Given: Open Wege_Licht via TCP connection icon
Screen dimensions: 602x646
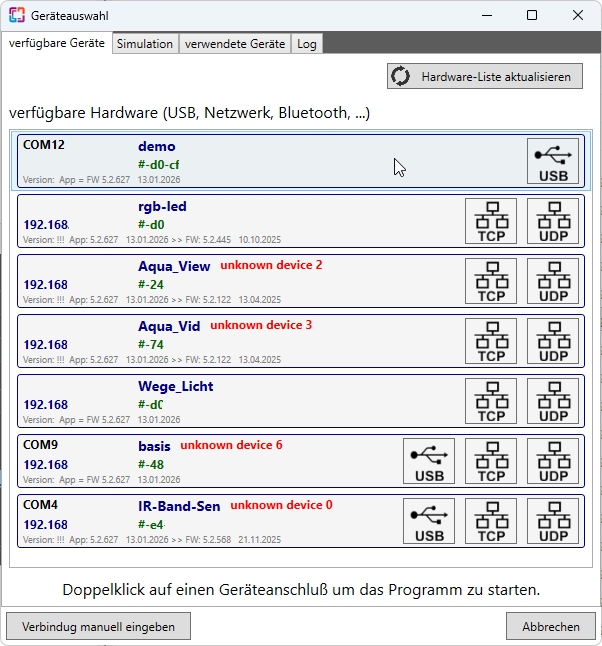Looking at the screenshot, I should tap(491, 401).
